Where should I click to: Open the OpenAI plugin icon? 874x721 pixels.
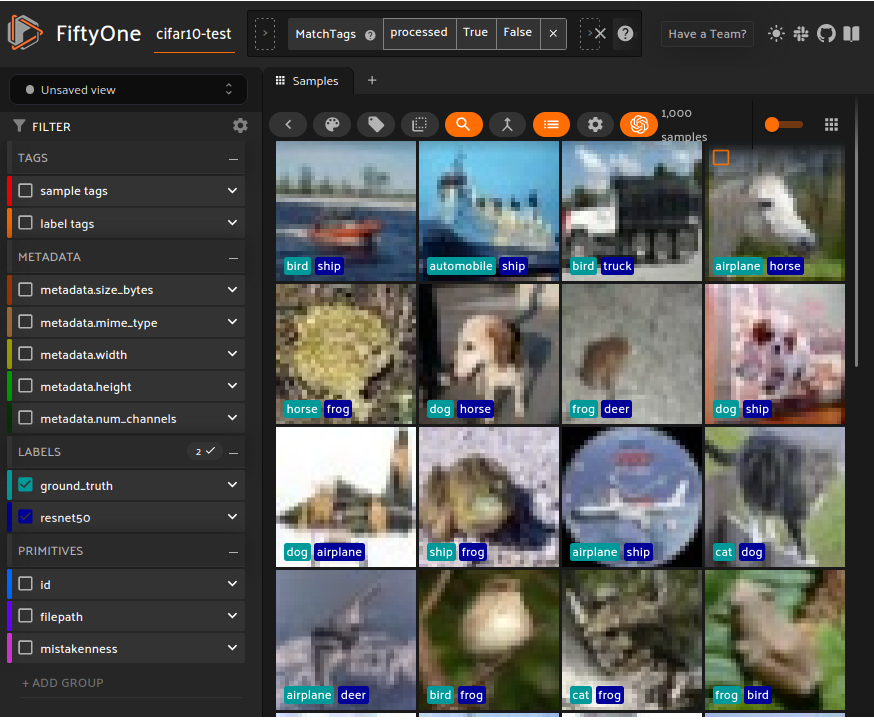tap(639, 125)
